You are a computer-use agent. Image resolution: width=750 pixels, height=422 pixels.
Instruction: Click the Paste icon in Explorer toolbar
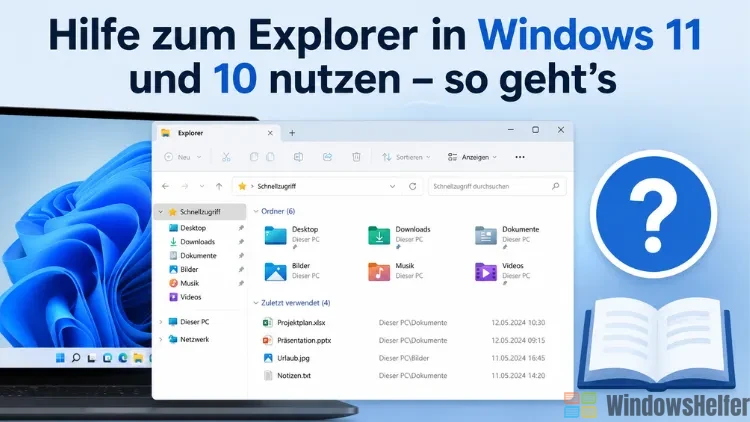point(270,157)
